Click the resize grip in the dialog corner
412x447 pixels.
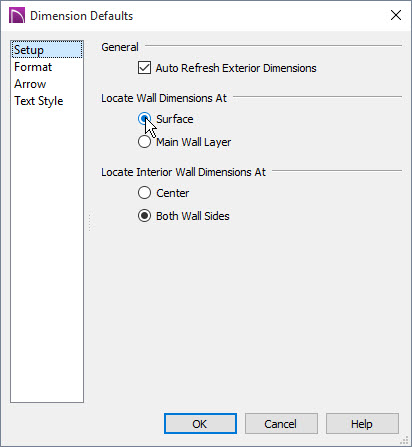404,440
